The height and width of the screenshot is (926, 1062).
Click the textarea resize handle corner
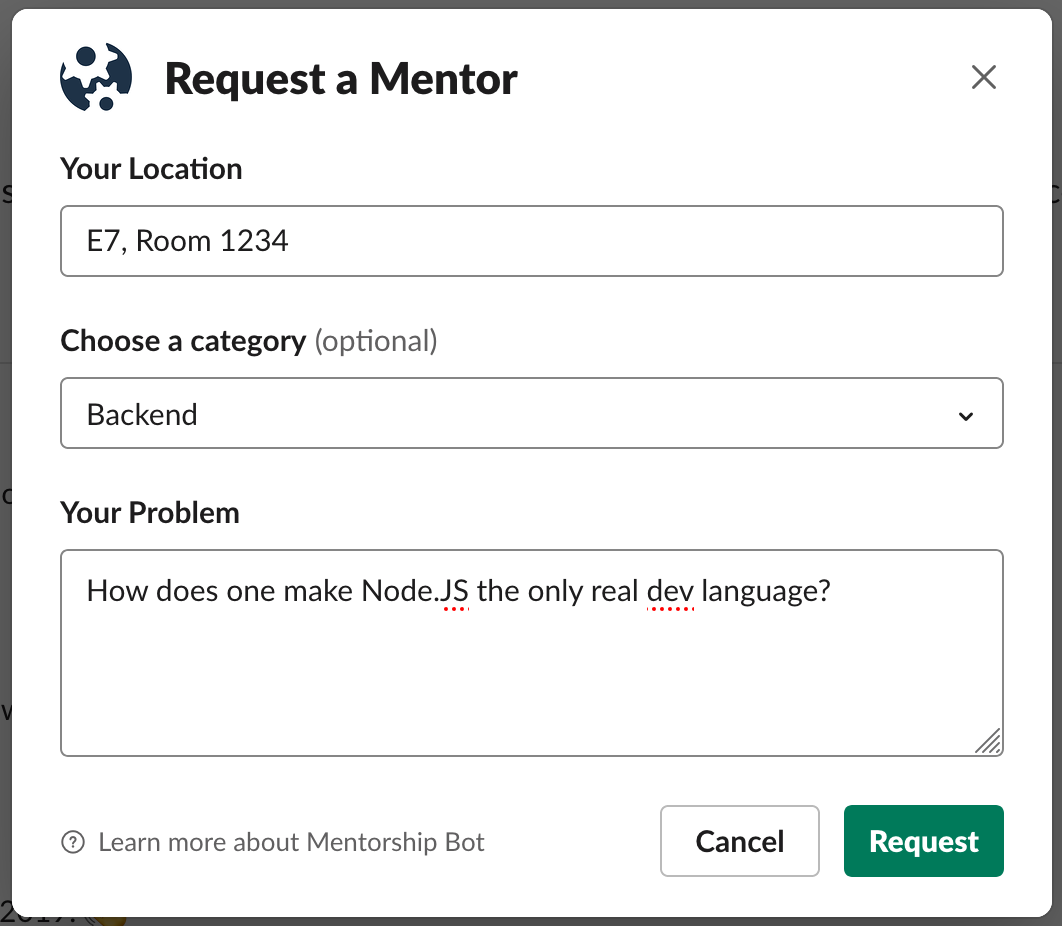tap(989, 742)
